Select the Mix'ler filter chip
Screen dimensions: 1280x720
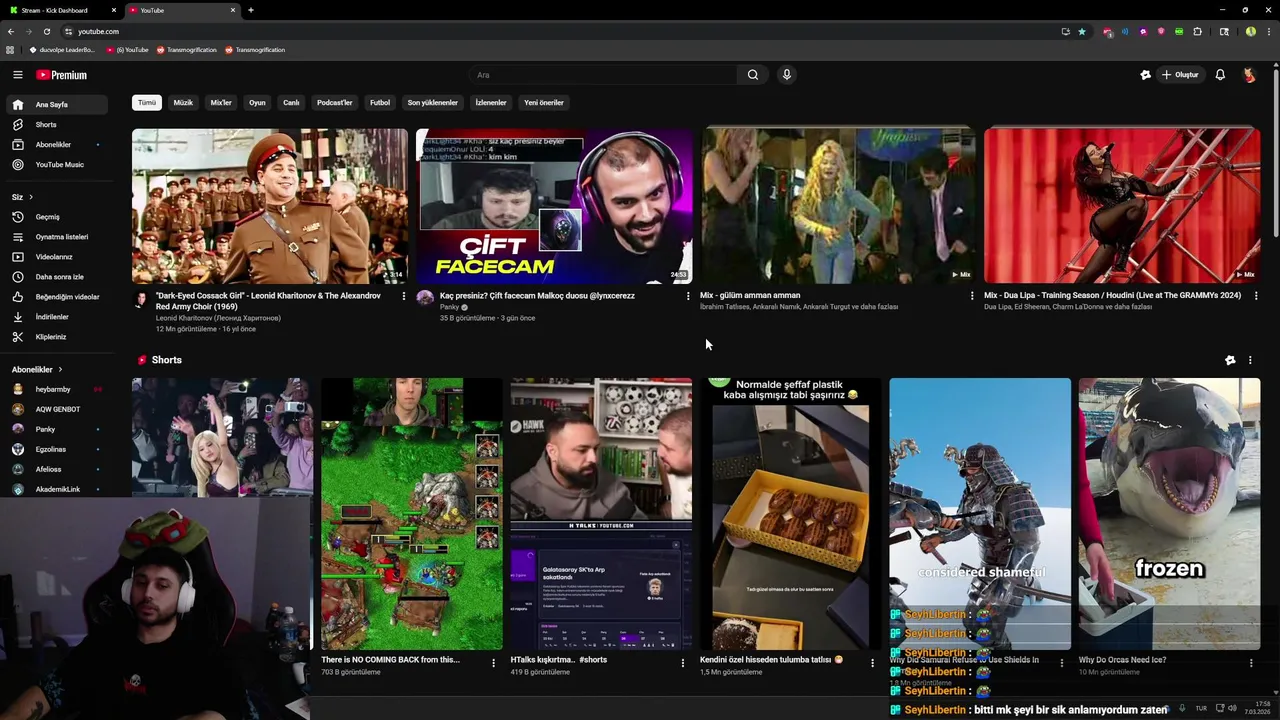point(221,103)
